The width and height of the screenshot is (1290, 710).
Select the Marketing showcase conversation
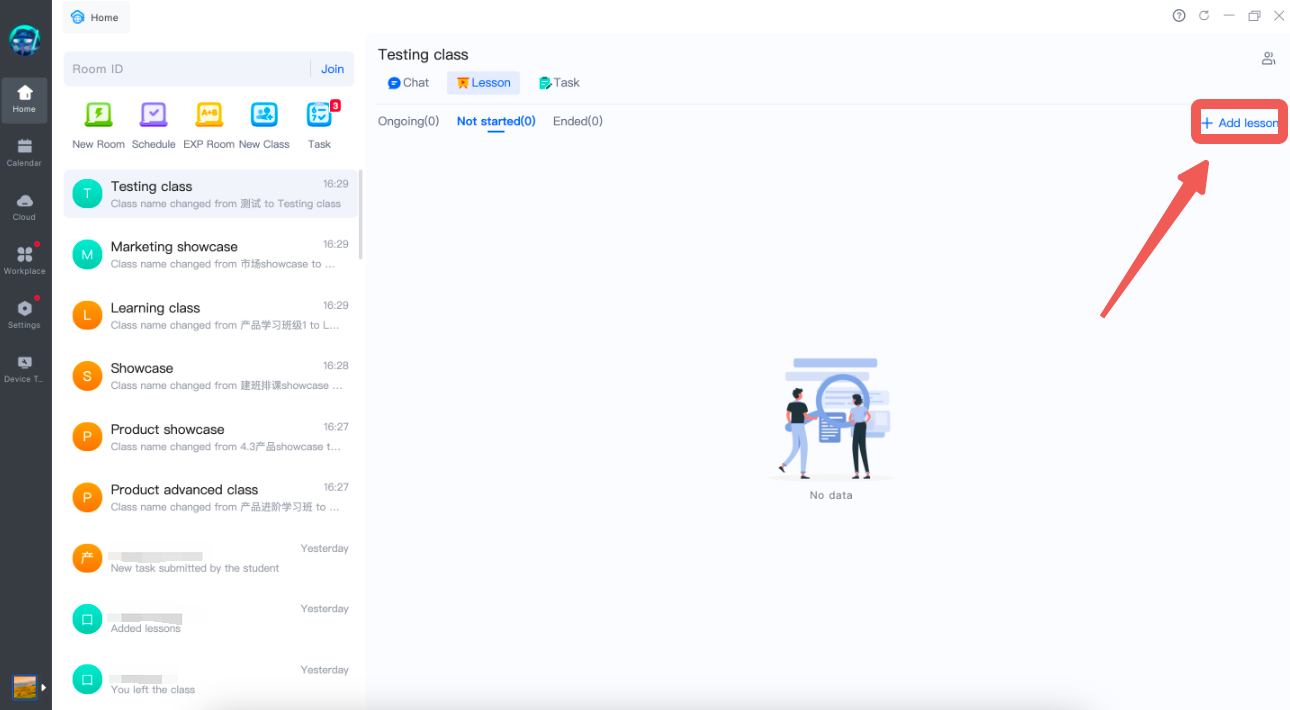tap(210, 255)
